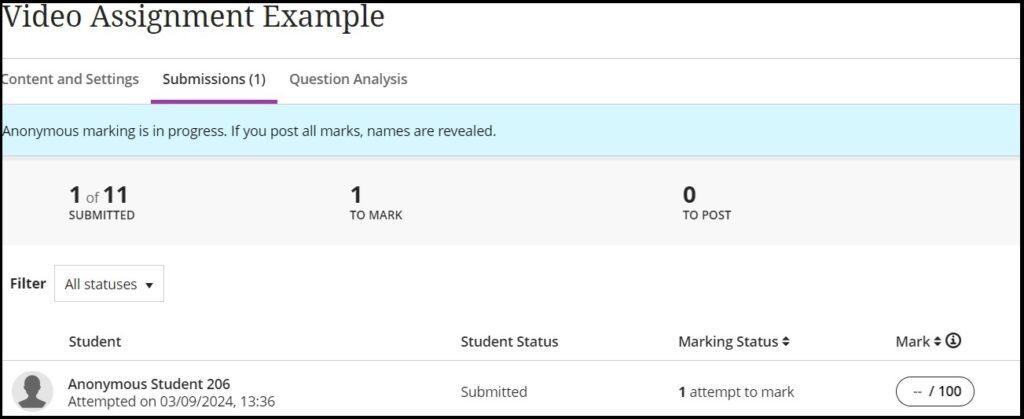Click the 1 attempt to mark text
Image resolution: width=1024 pixels, height=419 pixels.
click(736, 392)
